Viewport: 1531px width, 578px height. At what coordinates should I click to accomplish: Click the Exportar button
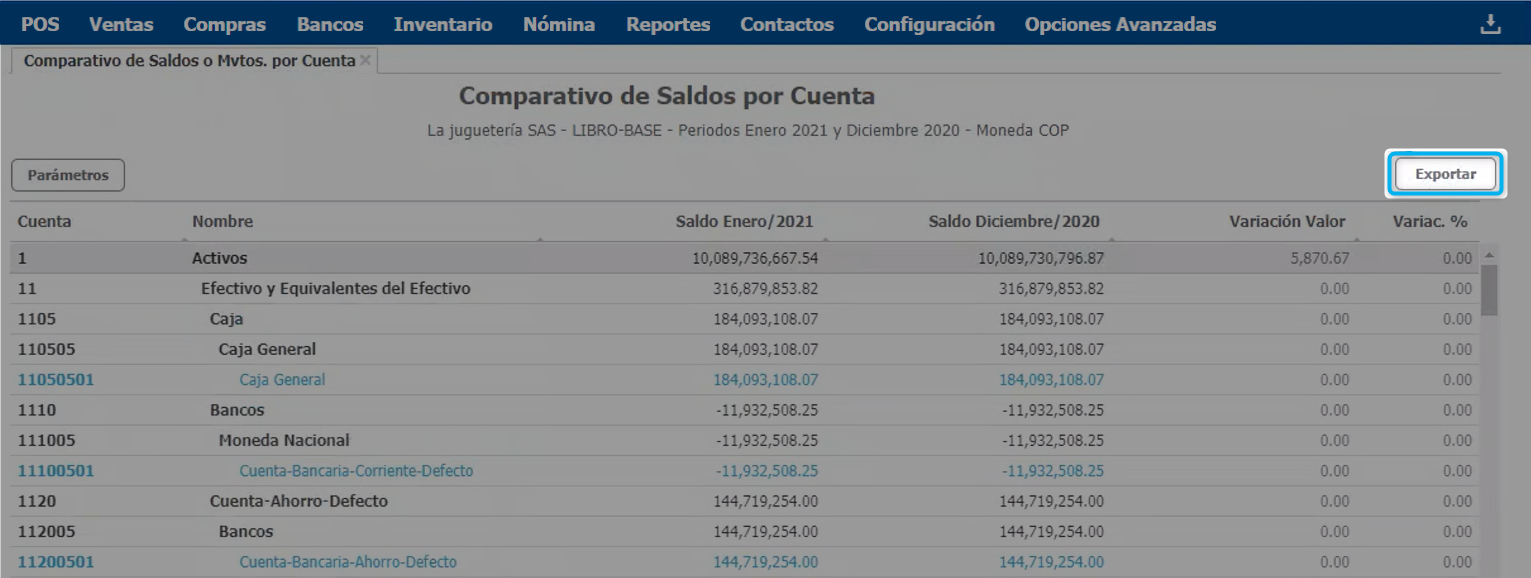1445,174
